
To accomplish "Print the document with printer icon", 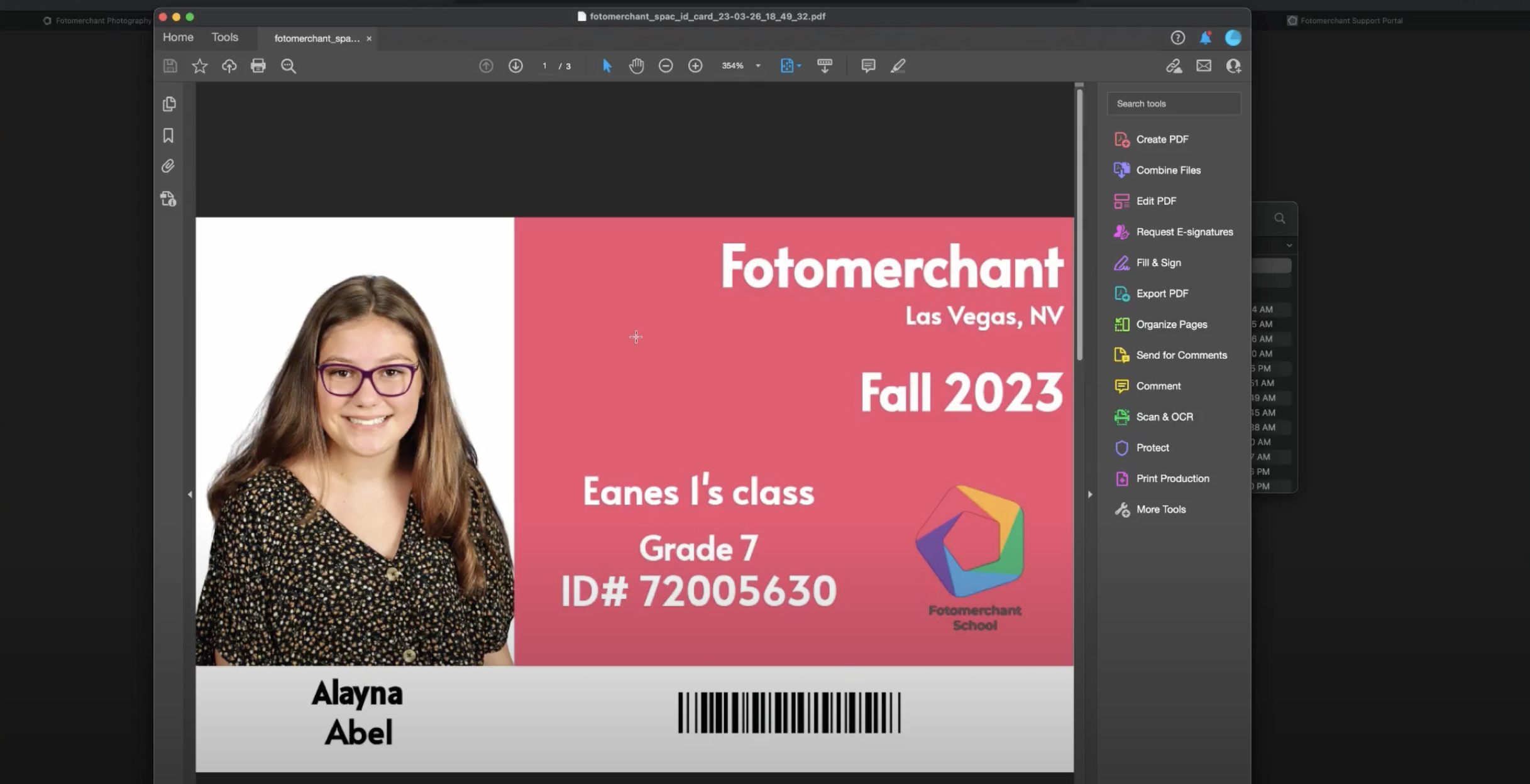I will 258,66.
